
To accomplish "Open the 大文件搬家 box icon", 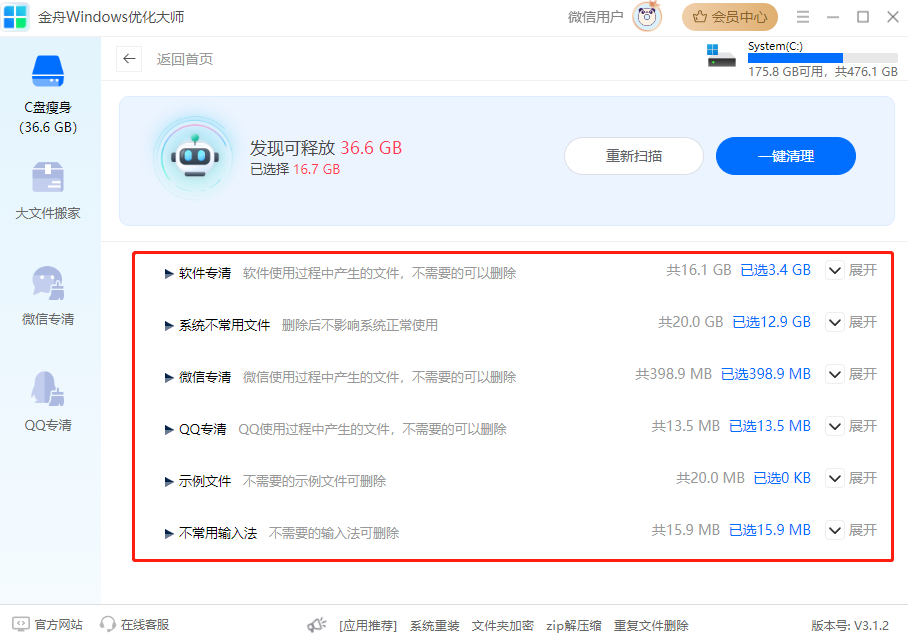I will click(48, 177).
